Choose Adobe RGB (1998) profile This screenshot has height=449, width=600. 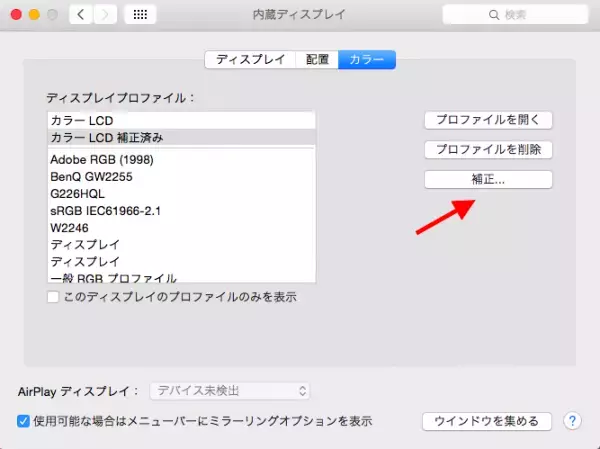181,160
